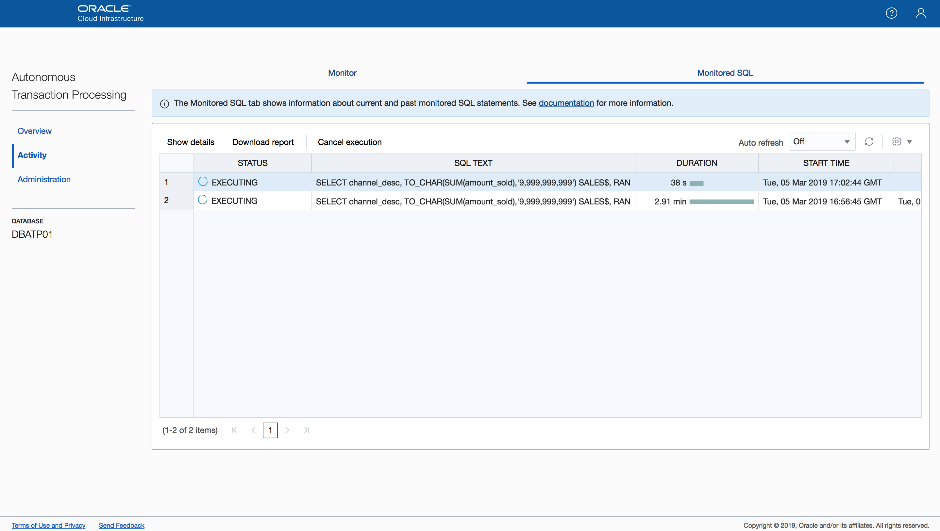Open the documentation link
Screen dimensions: 940x531
pyautogui.click(x=566, y=103)
